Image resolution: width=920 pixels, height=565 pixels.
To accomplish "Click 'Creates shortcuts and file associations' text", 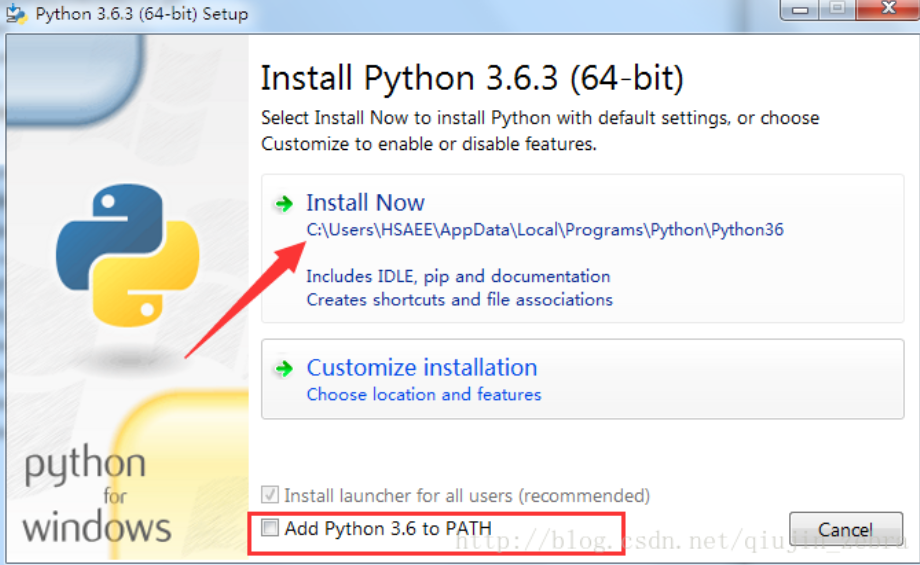I will point(459,300).
